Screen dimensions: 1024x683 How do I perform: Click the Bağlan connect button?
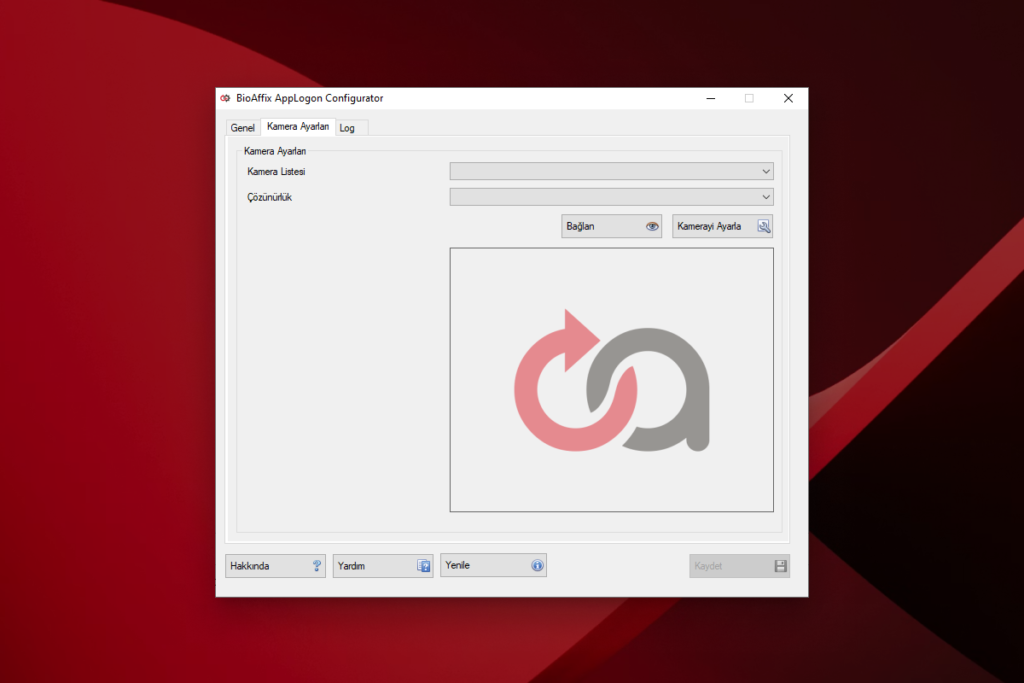point(611,226)
